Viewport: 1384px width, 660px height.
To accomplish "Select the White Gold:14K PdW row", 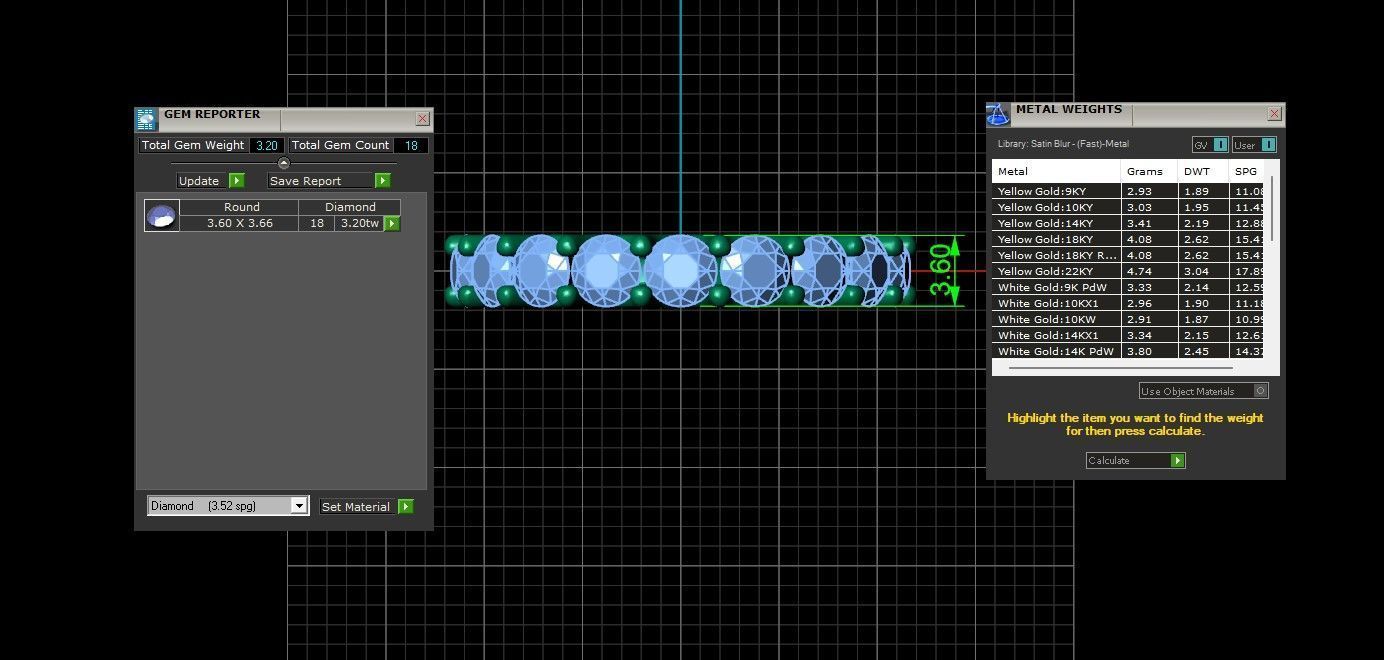I will pyautogui.click(x=1130, y=351).
